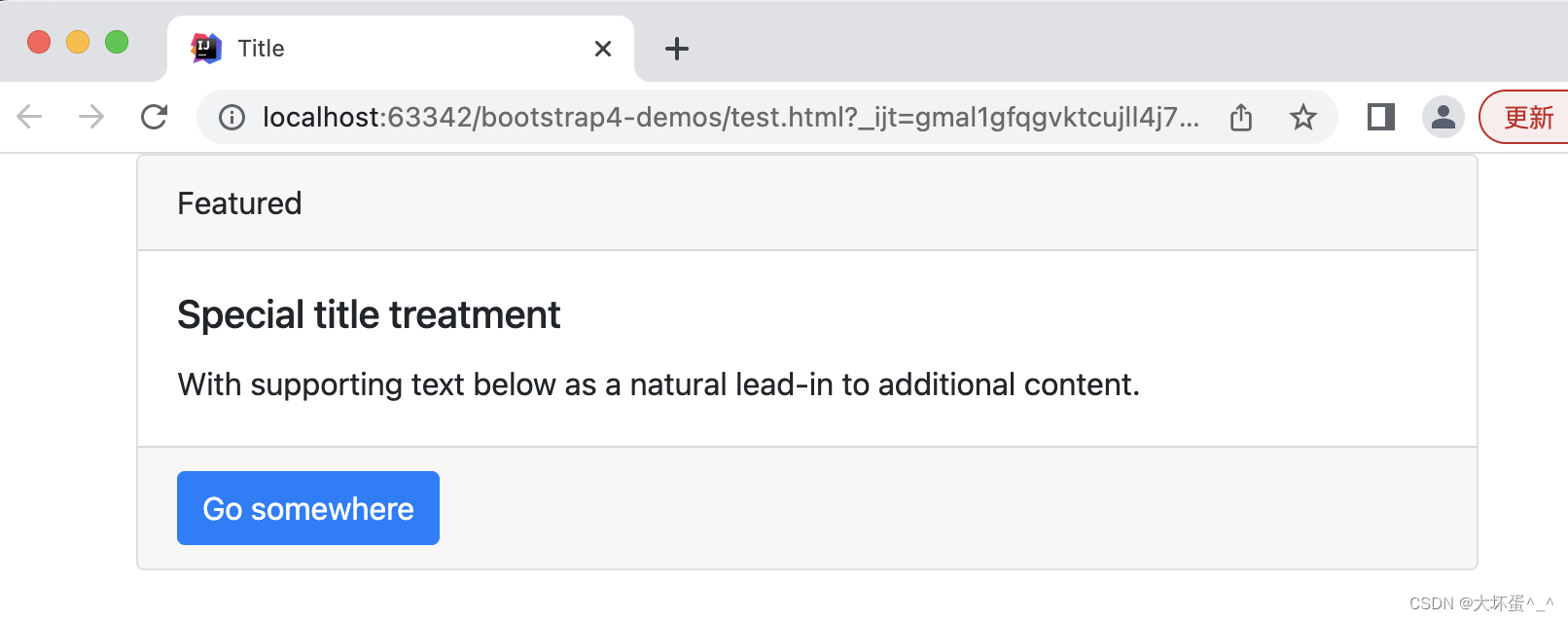Reload the current page

154,117
